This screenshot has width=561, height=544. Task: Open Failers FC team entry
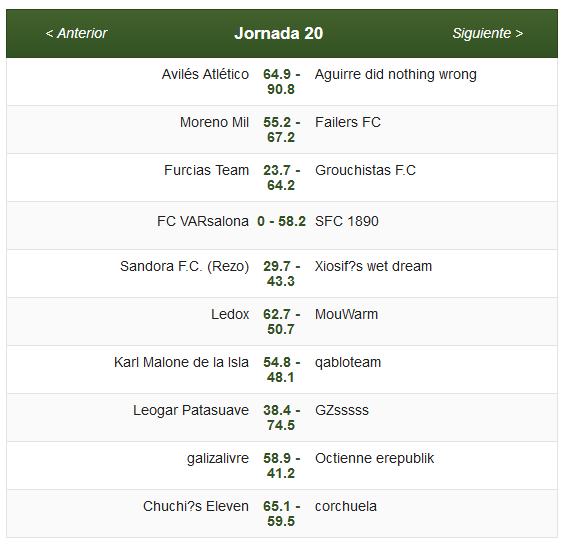[x=348, y=122]
